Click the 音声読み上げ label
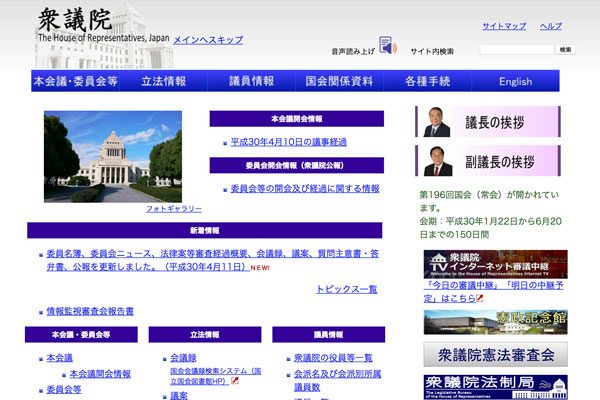The width and height of the screenshot is (600, 400). tap(353, 51)
